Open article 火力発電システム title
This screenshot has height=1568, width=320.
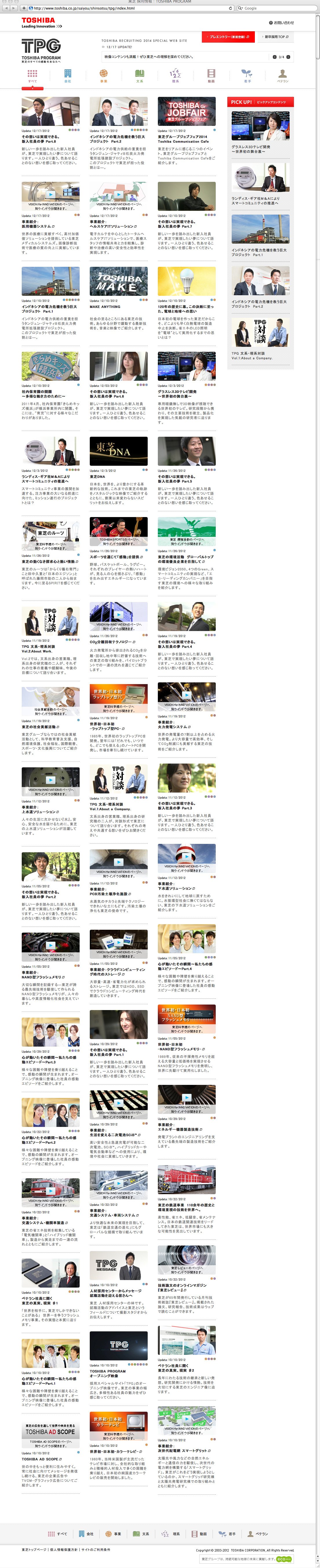[174, 724]
